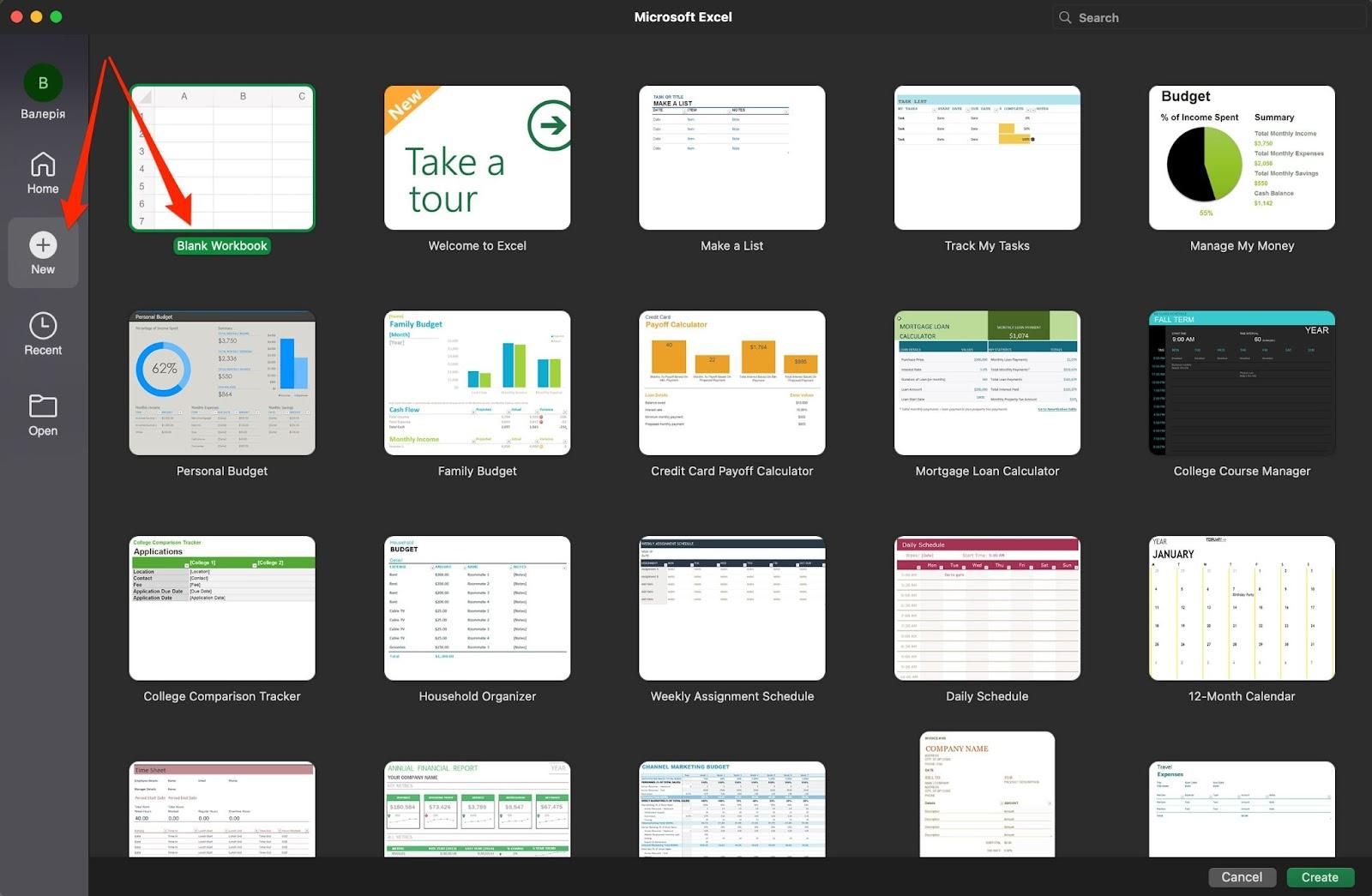
Task: Click the Open folder icon in sidebar
Action: click(x=43, y=406)
